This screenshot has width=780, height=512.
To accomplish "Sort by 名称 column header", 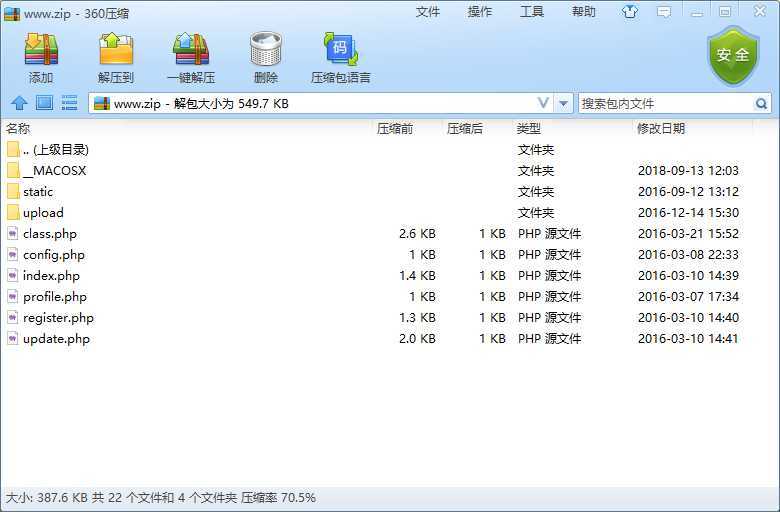I will [18, 129].
